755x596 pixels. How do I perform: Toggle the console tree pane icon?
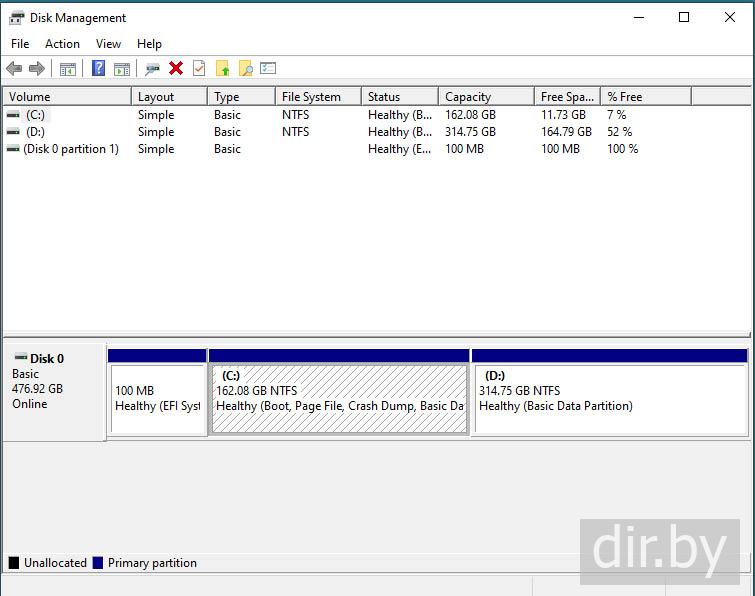coord(68,68)
